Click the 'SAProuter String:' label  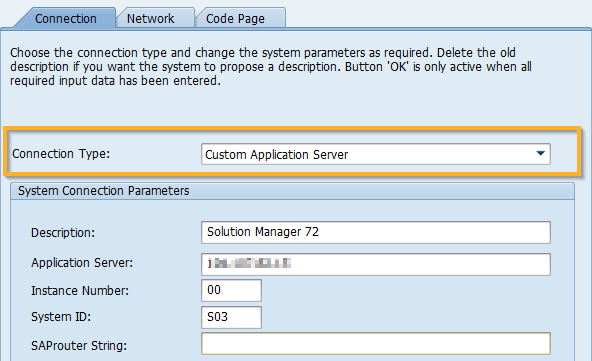pyautogui.click(x=79, y=346)
